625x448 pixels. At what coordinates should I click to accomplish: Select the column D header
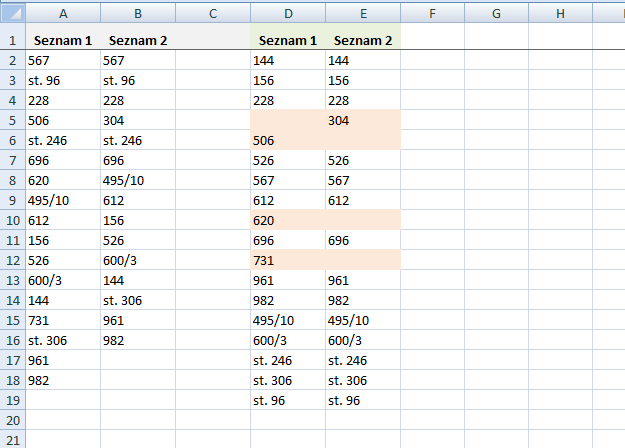tap(288, 14)
